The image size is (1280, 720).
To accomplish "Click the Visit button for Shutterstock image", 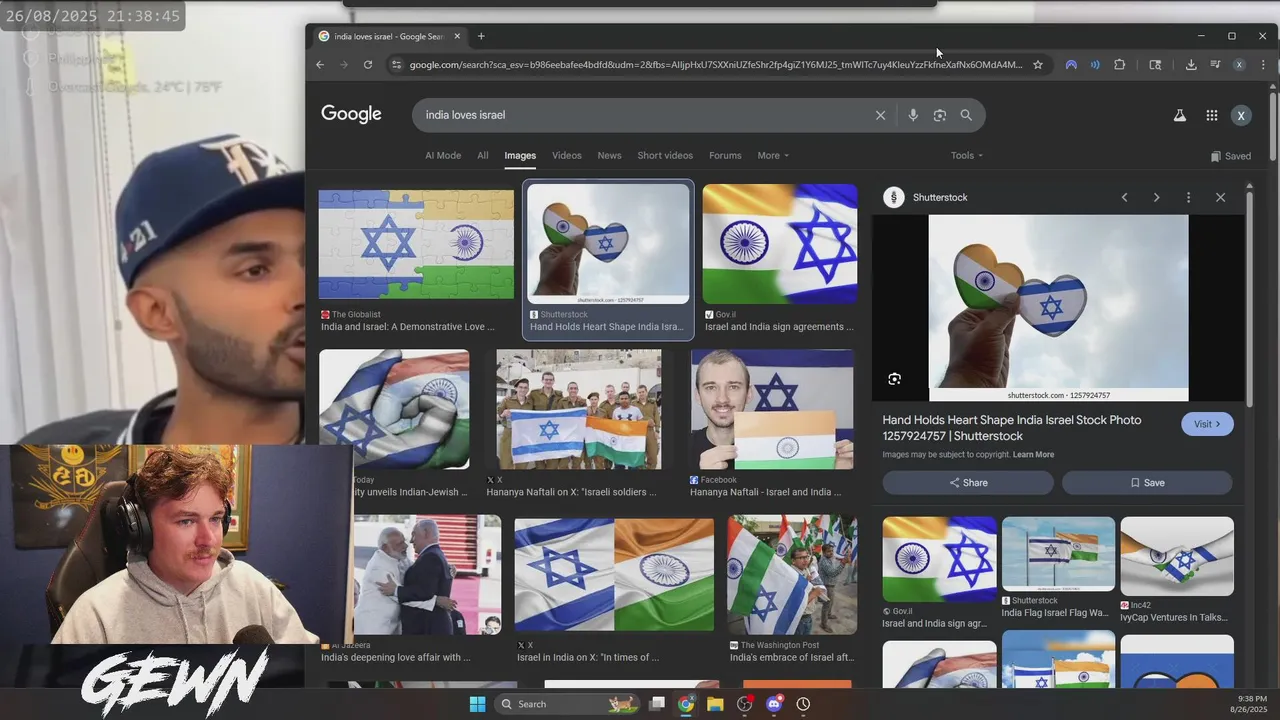I will 1207,424.
